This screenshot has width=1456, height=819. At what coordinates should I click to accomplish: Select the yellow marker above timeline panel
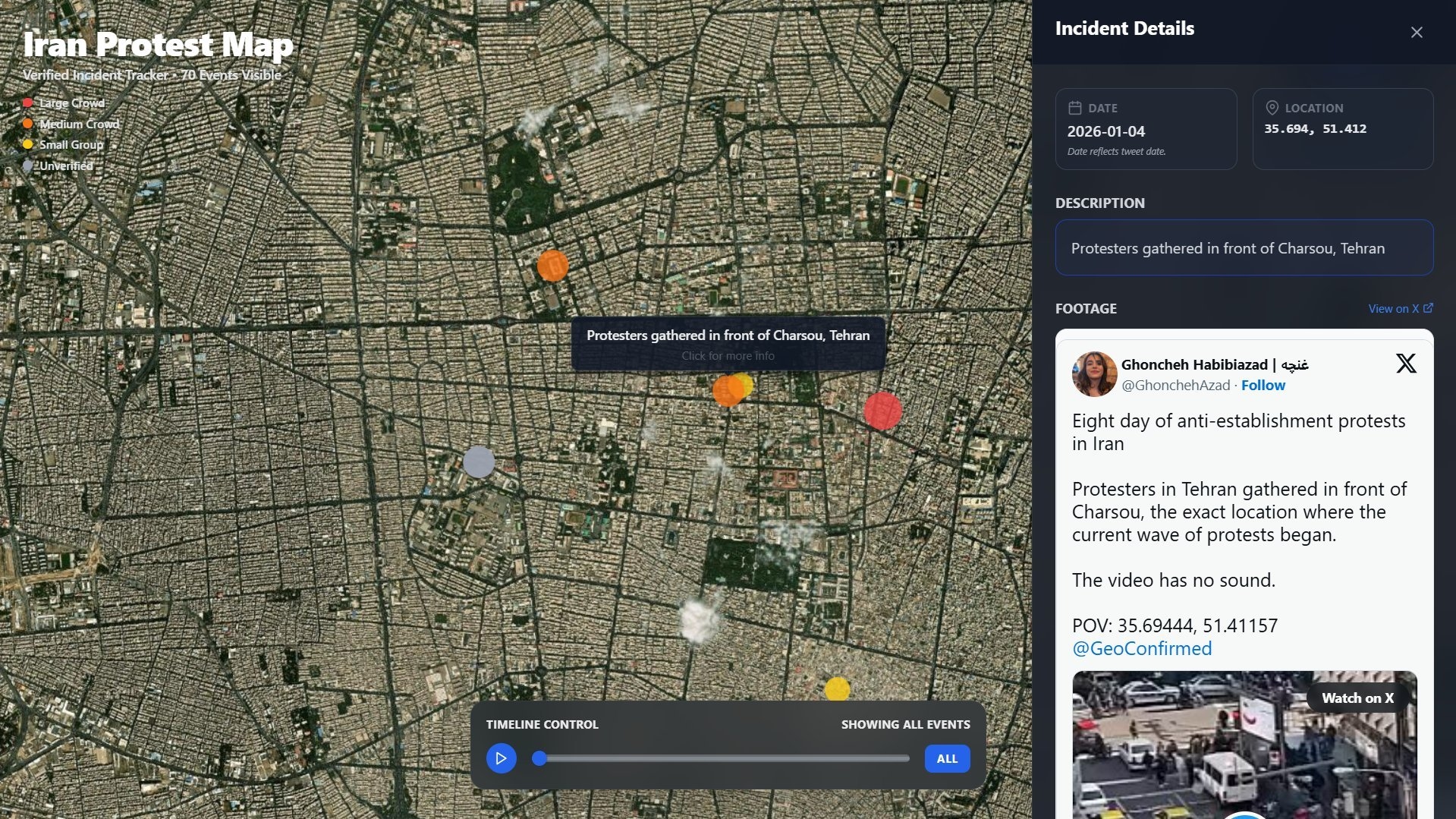point(837,688)
